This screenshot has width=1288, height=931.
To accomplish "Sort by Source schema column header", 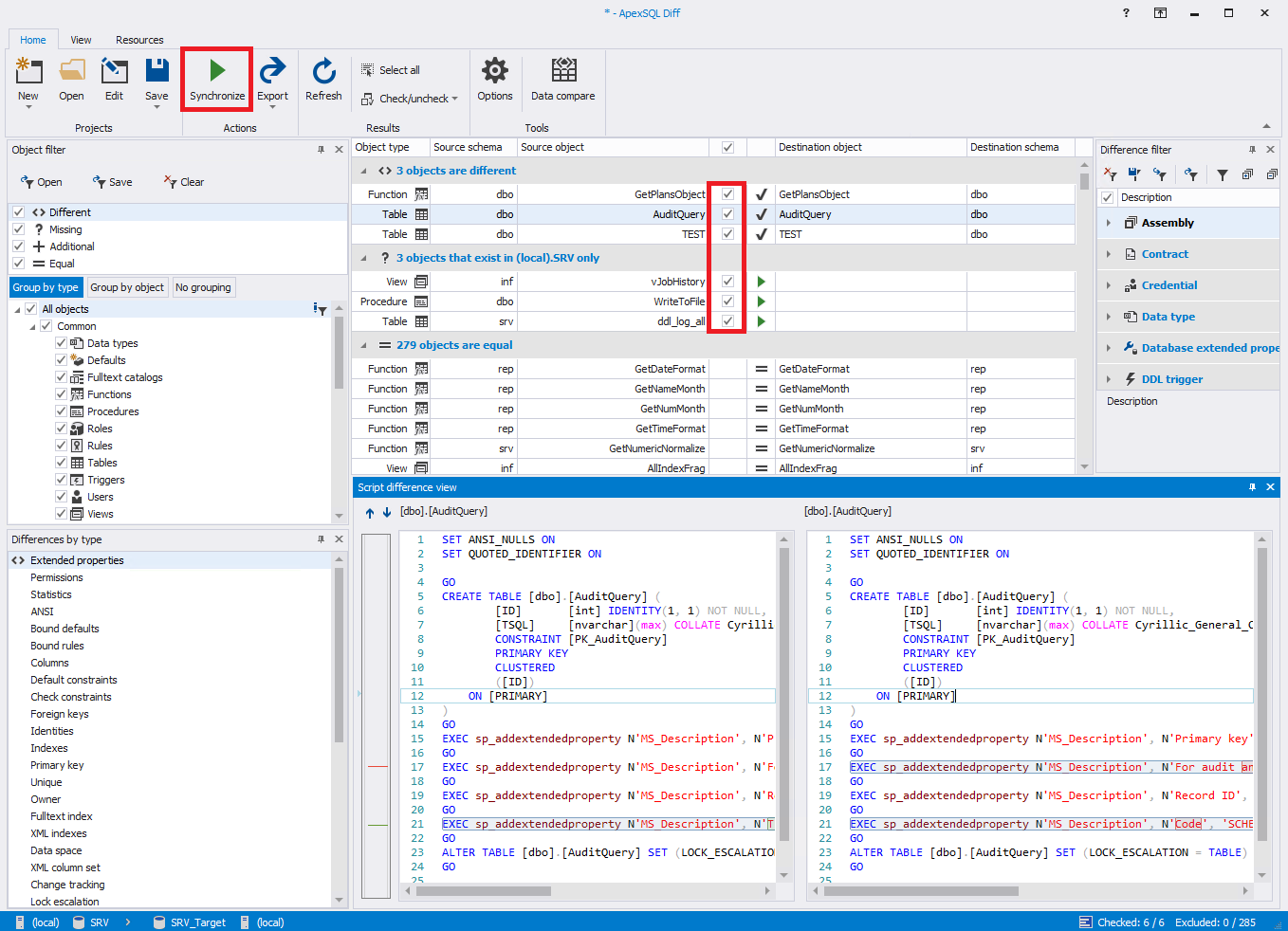I will point(473,147).
